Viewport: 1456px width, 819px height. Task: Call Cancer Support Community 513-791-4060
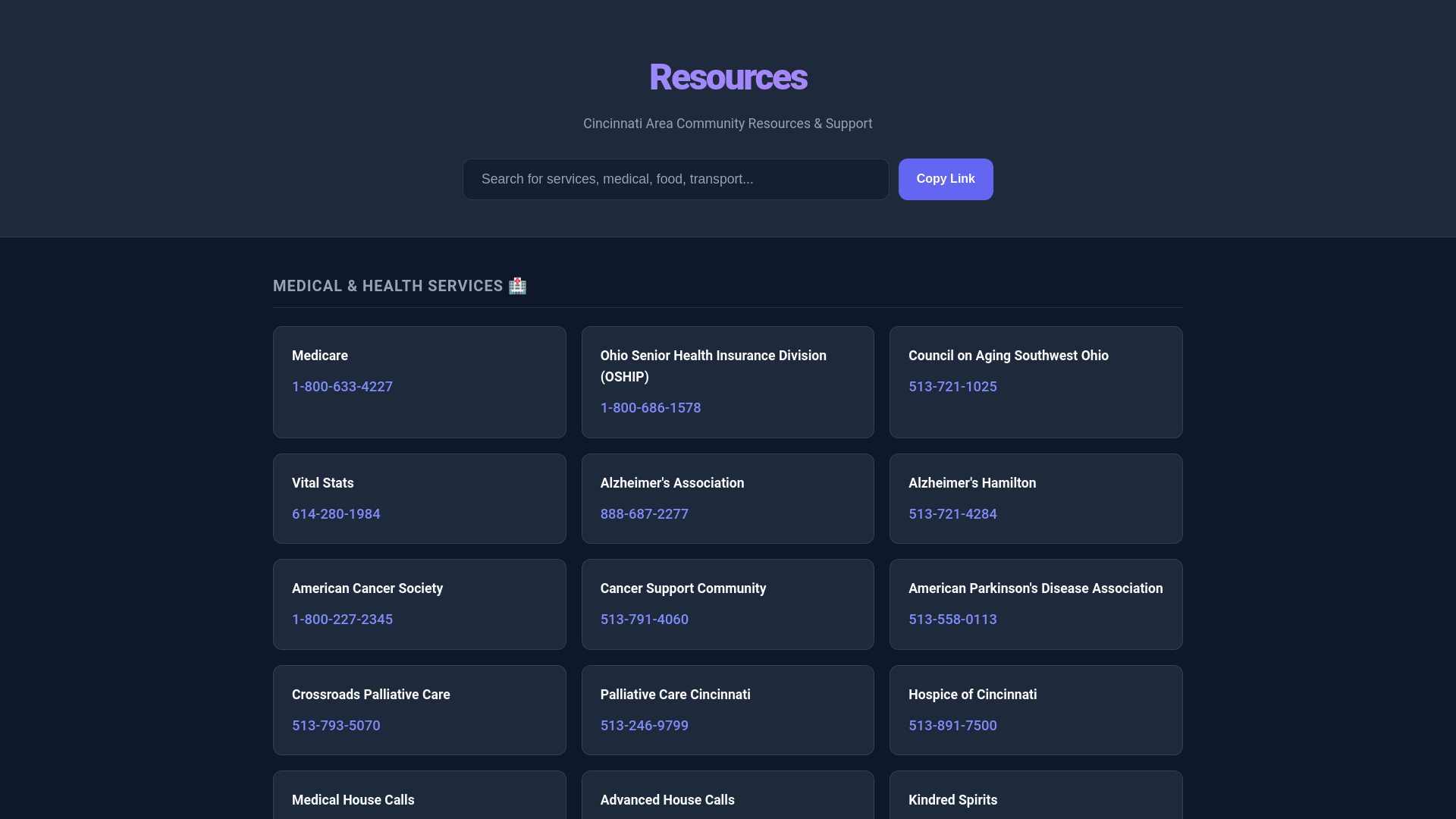645,620
